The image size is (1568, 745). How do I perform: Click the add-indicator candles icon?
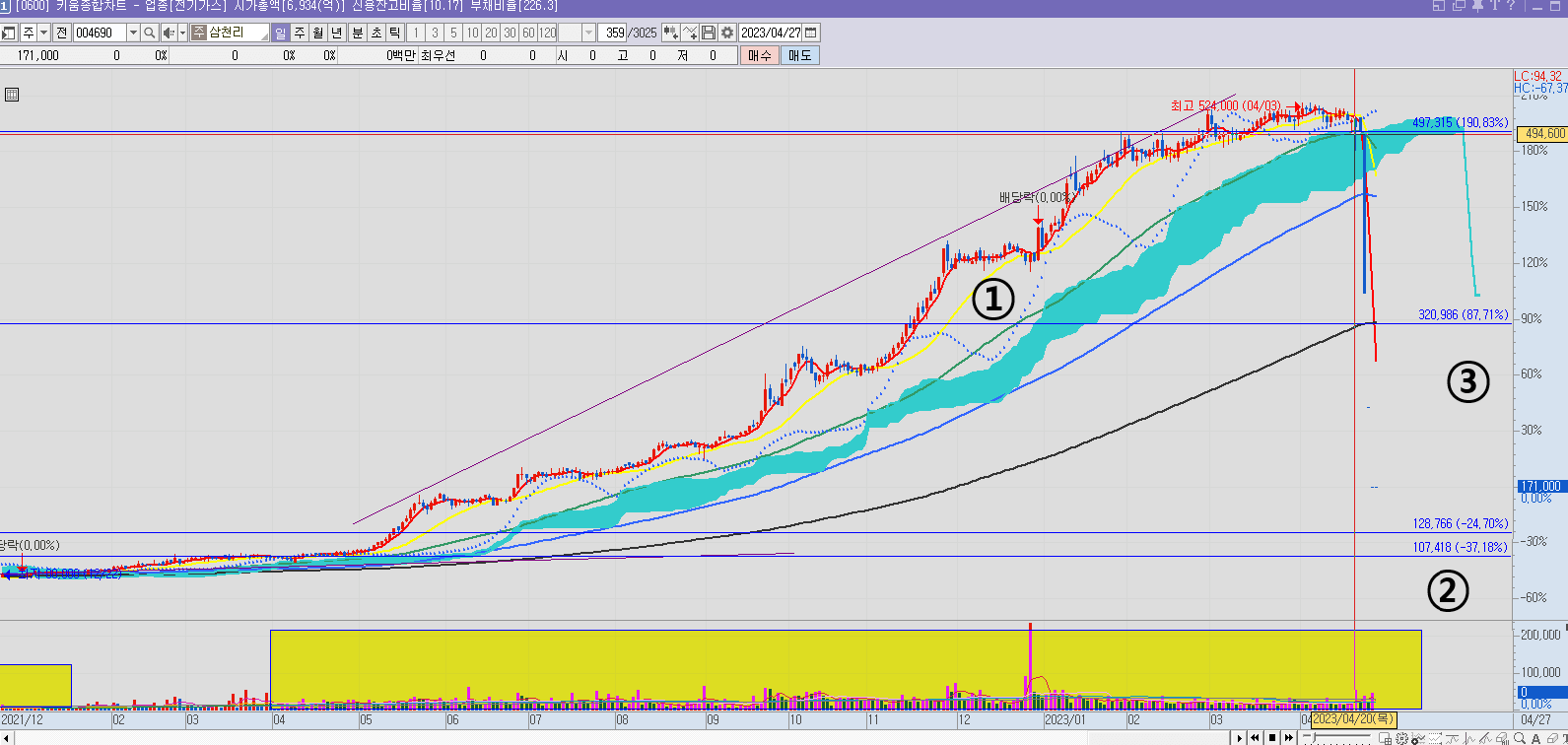[670, 33]
